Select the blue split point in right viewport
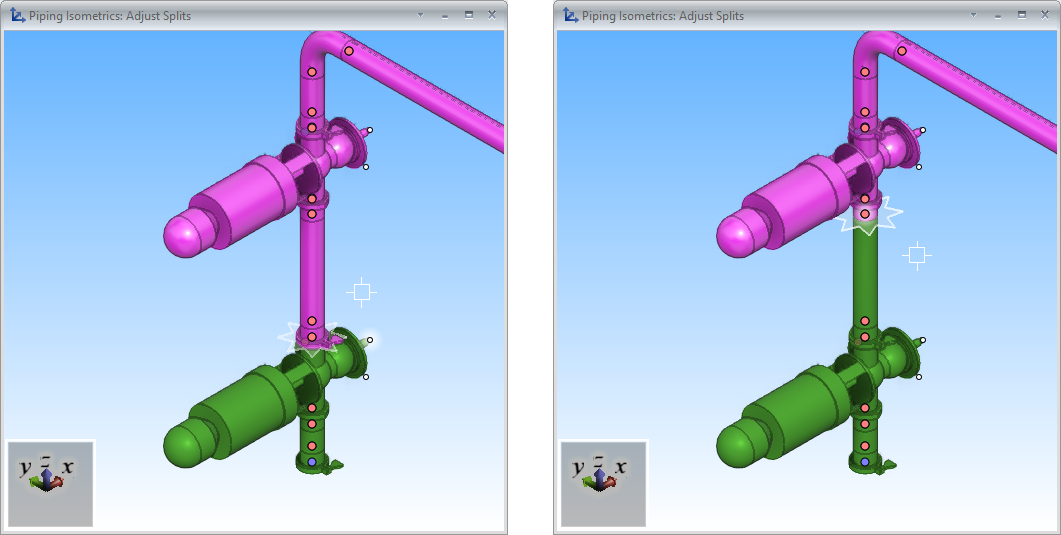Image resolution: width=1061 pixels, height=535 pixels. pyautogui.click(x=865, y=462)
